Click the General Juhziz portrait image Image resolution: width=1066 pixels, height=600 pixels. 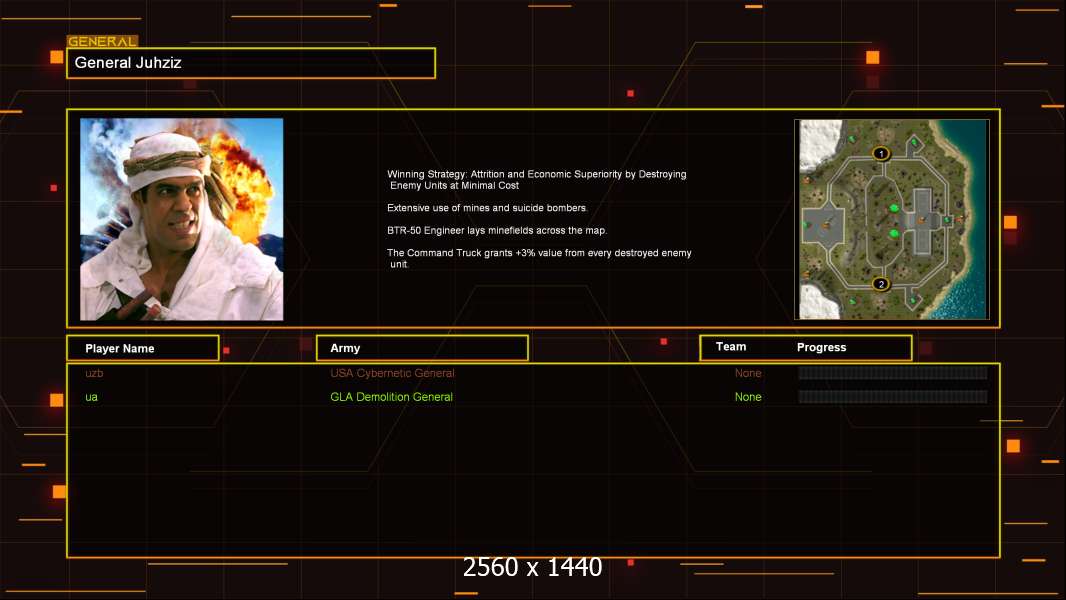(x=182, y=219)
